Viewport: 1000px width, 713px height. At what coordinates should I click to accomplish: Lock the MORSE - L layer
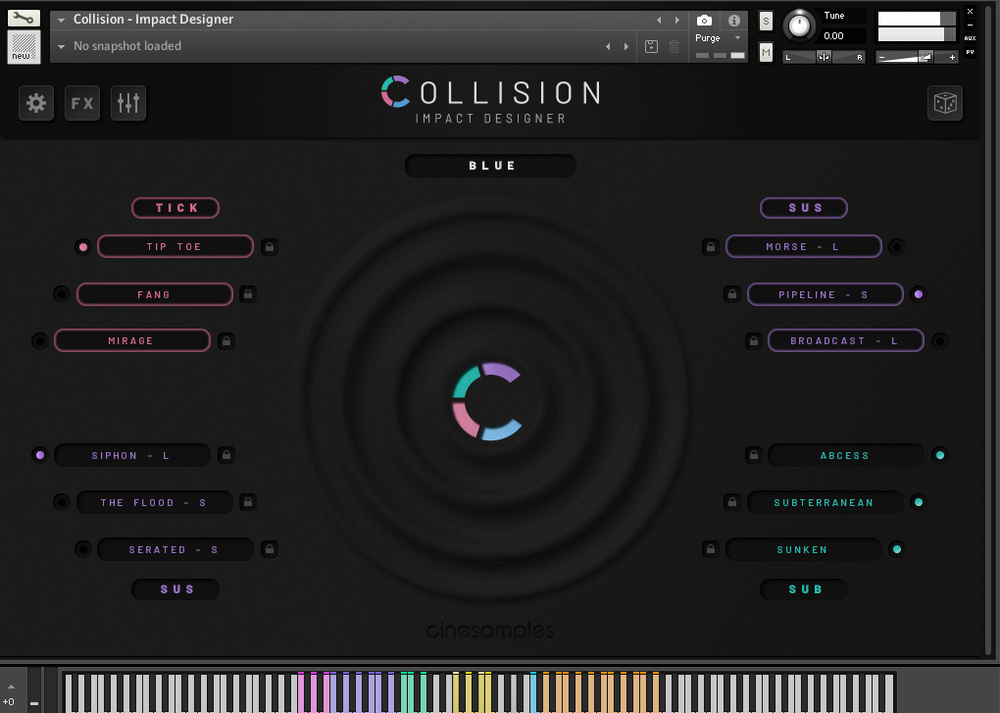click(710, 247)
